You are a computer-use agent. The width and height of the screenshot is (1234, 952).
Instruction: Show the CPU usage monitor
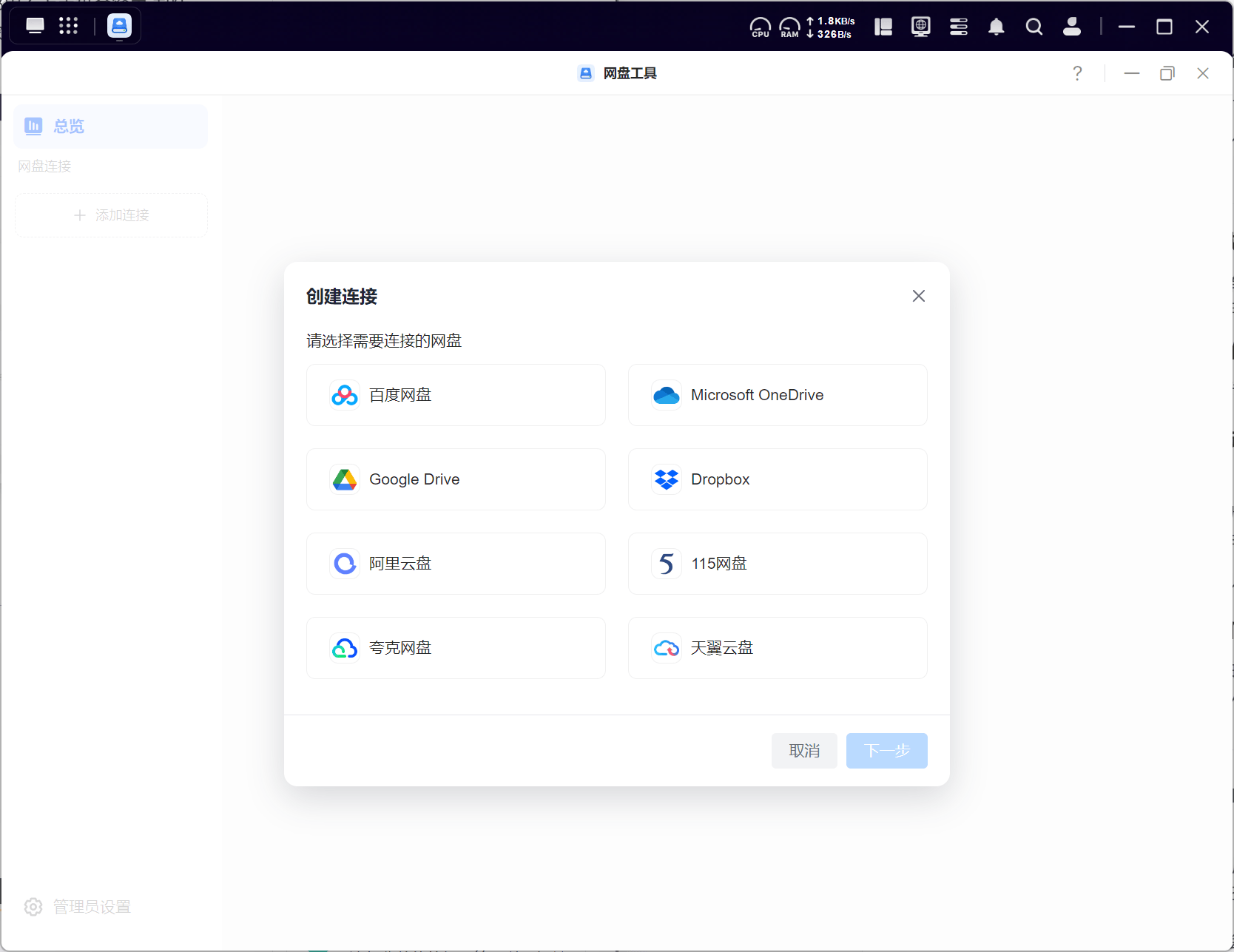point(760,27)
